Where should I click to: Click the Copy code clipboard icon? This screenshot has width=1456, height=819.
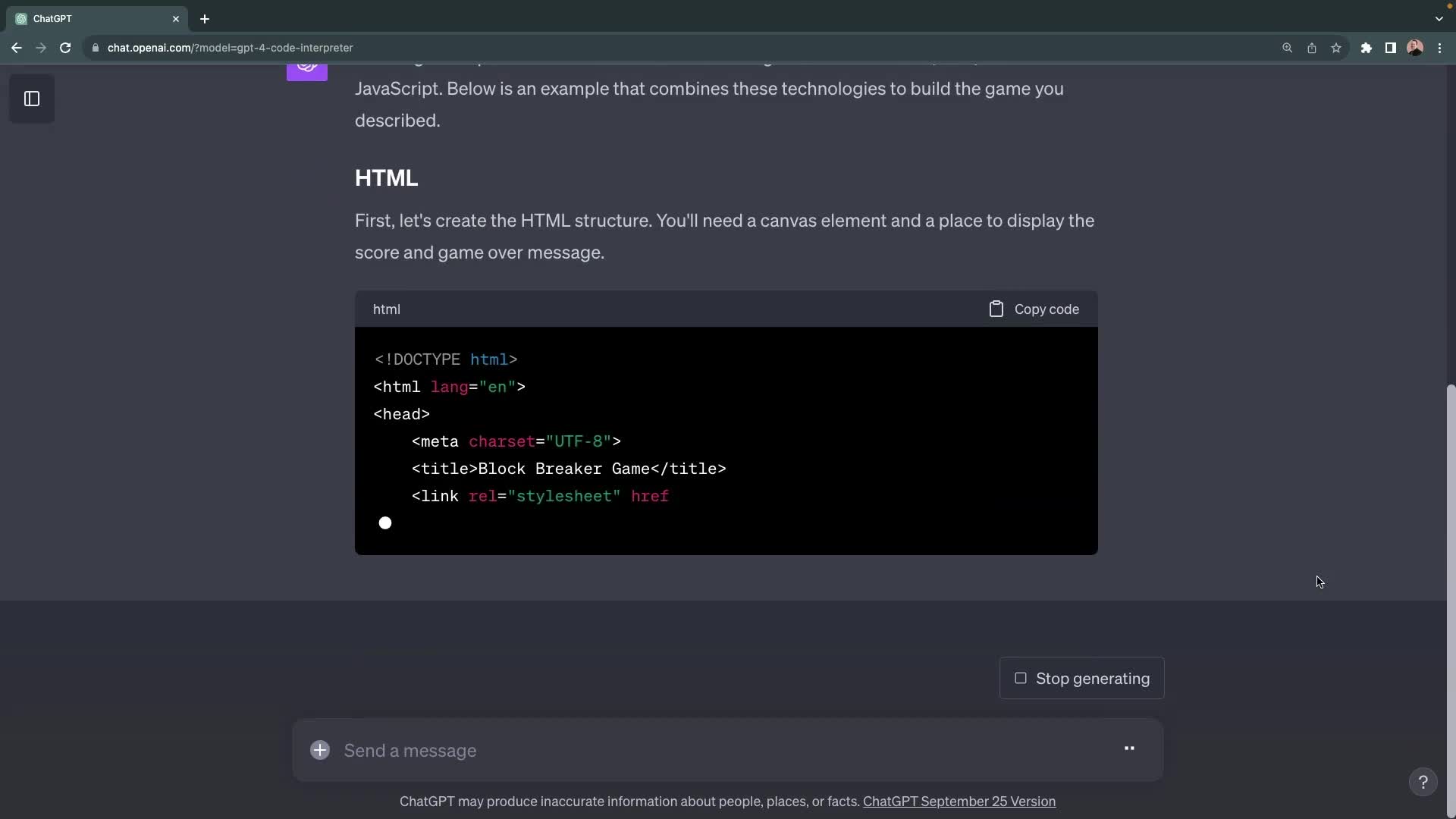996,309
